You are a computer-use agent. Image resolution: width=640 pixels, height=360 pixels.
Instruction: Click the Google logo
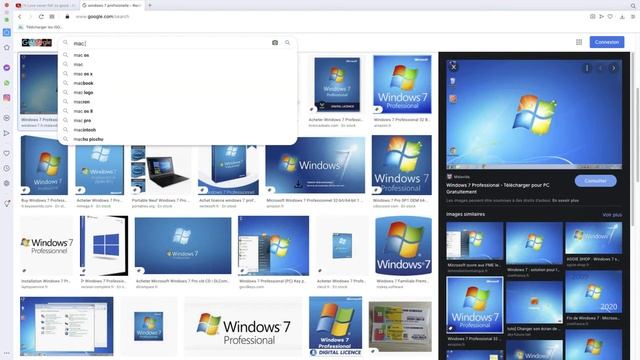tap(37, 42)
